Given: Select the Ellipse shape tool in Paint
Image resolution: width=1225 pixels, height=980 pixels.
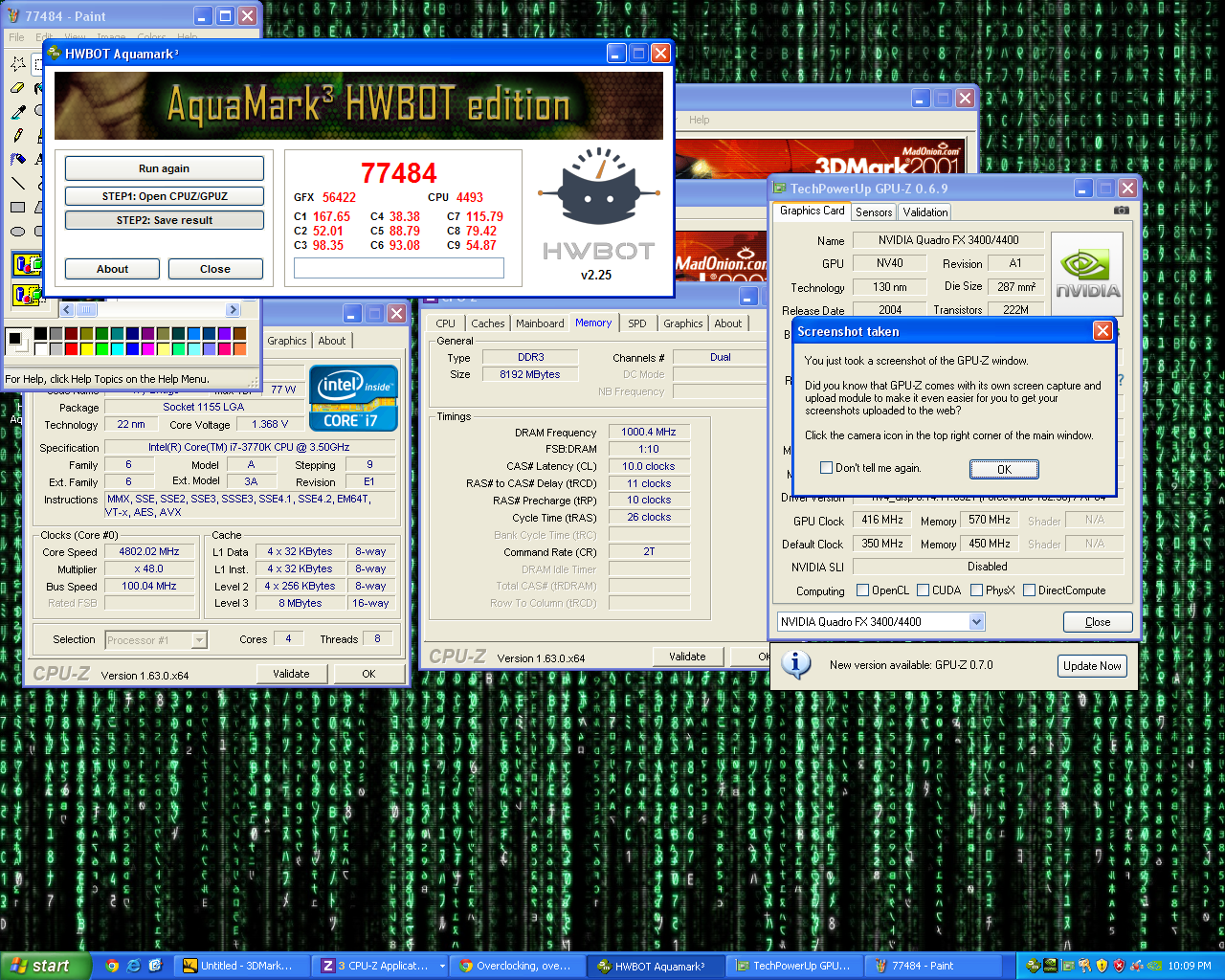Looking at the screenshot, I should pos(18,231).
